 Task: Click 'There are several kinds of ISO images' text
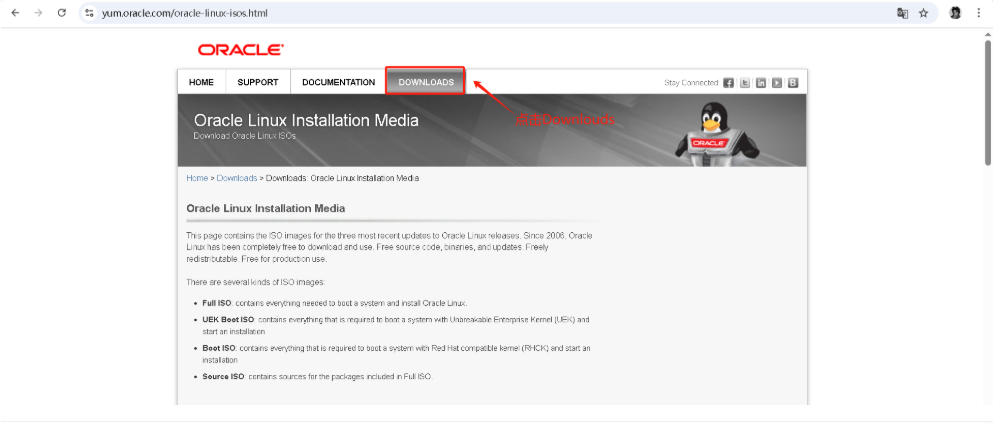tap(256, 282)
